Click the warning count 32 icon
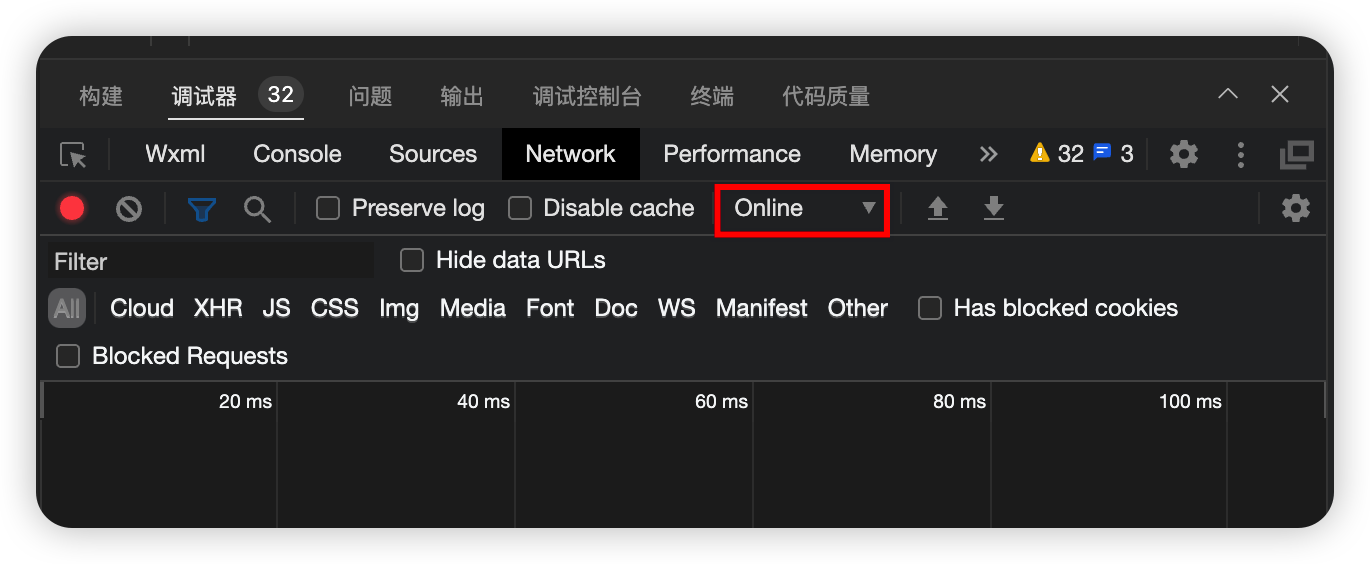The width and height of the screenshot is (1370, 564). 1057,153
